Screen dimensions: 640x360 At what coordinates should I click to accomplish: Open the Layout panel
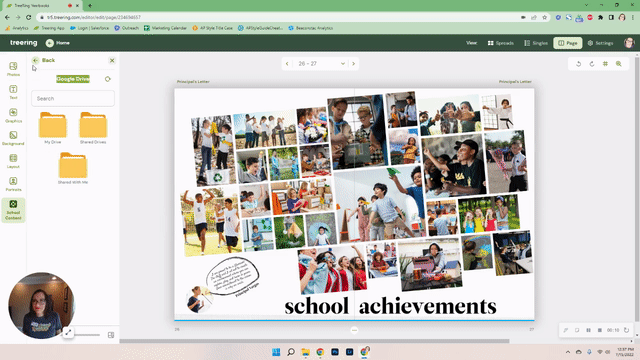tap(13, 161)
